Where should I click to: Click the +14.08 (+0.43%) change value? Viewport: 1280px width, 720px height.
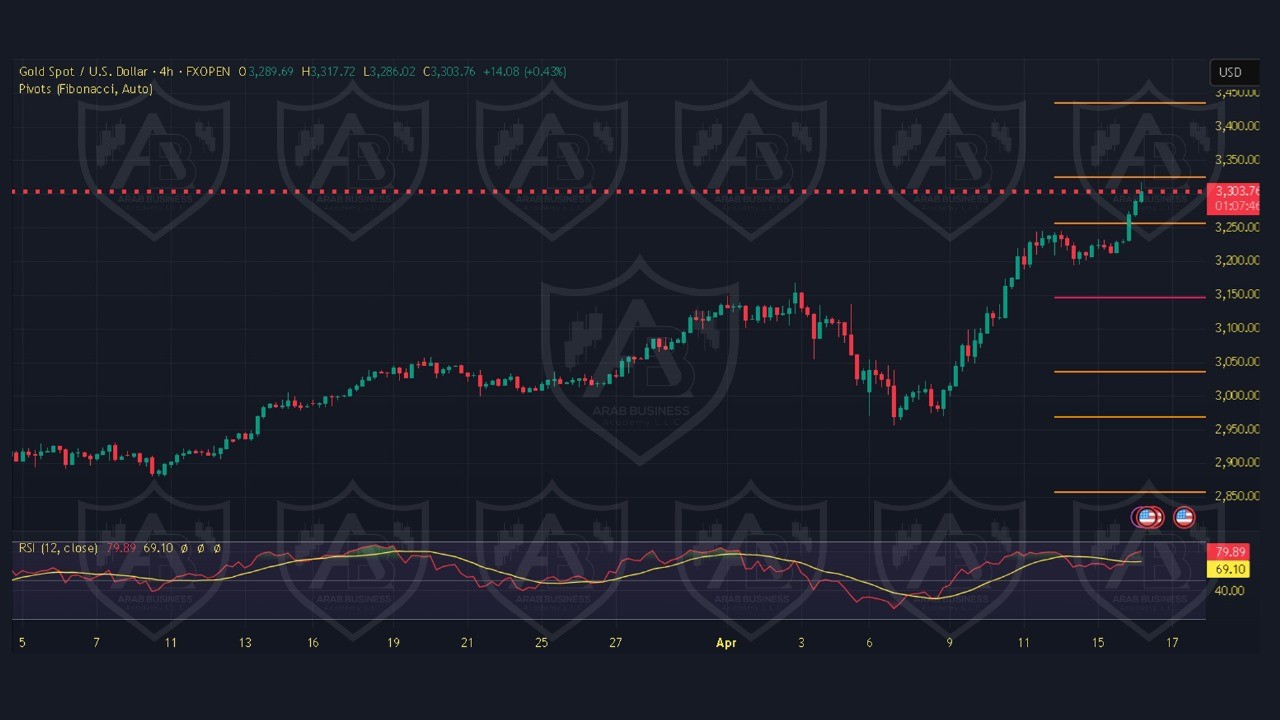pyautogui.click(x=524, y=72)
